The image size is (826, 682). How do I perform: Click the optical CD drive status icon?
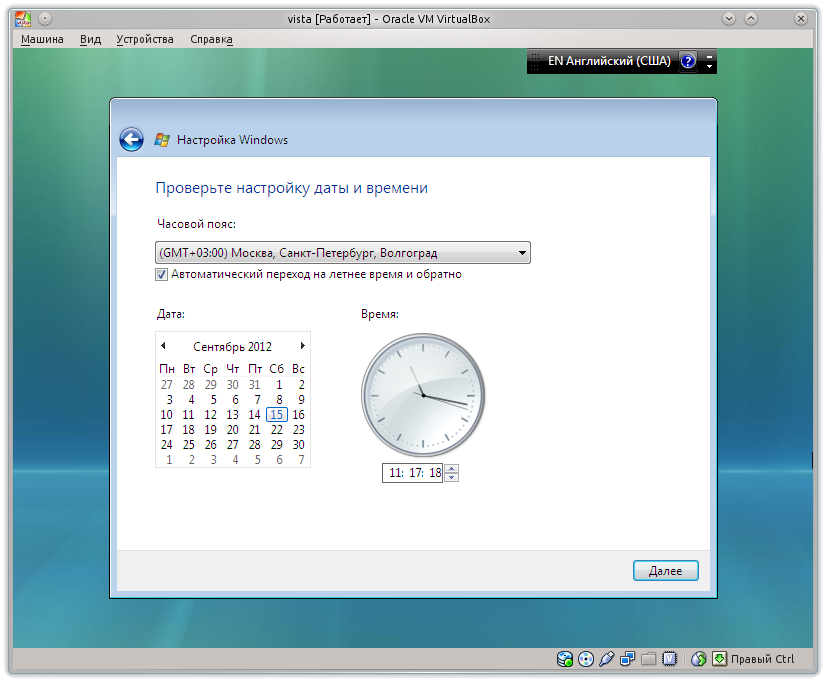586,659
